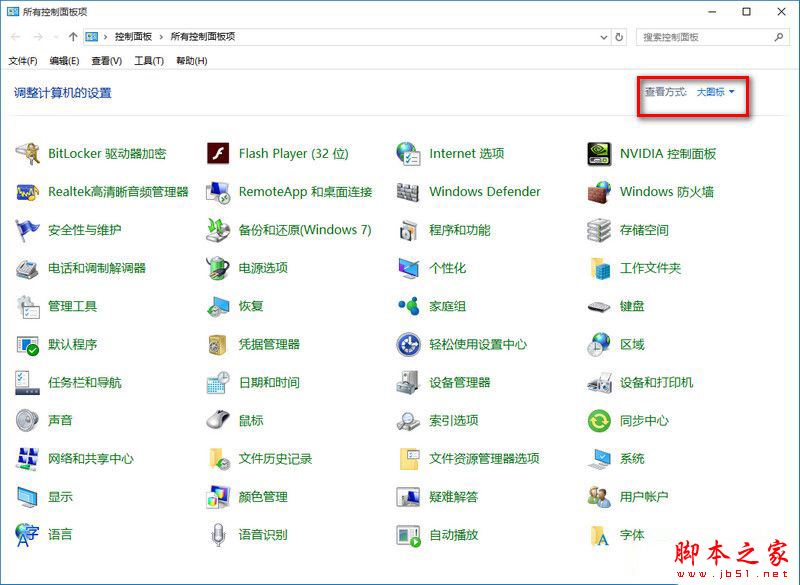Expand the 控制面板 breadcrumb chevron
This screenshot has height=585, width=800.
161,37
